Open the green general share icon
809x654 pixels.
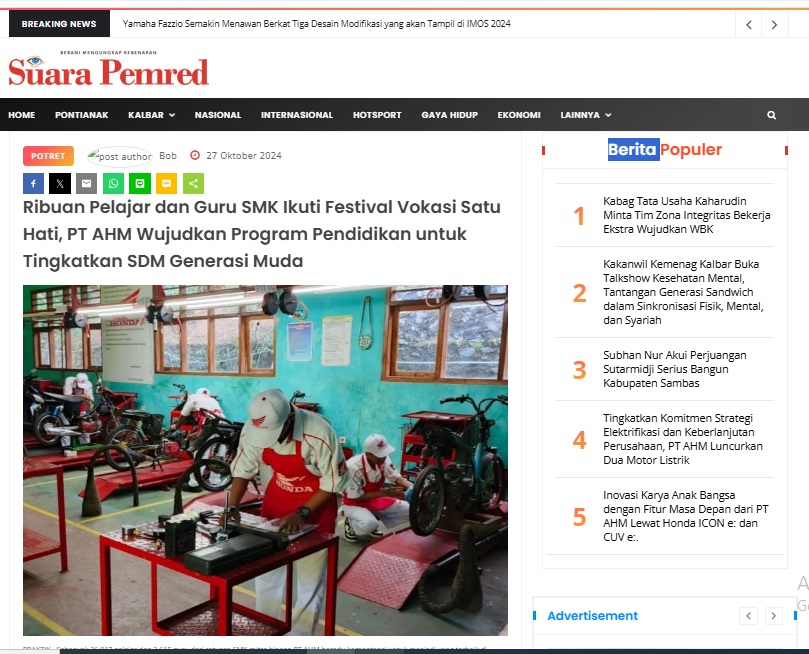coord(193,184)
